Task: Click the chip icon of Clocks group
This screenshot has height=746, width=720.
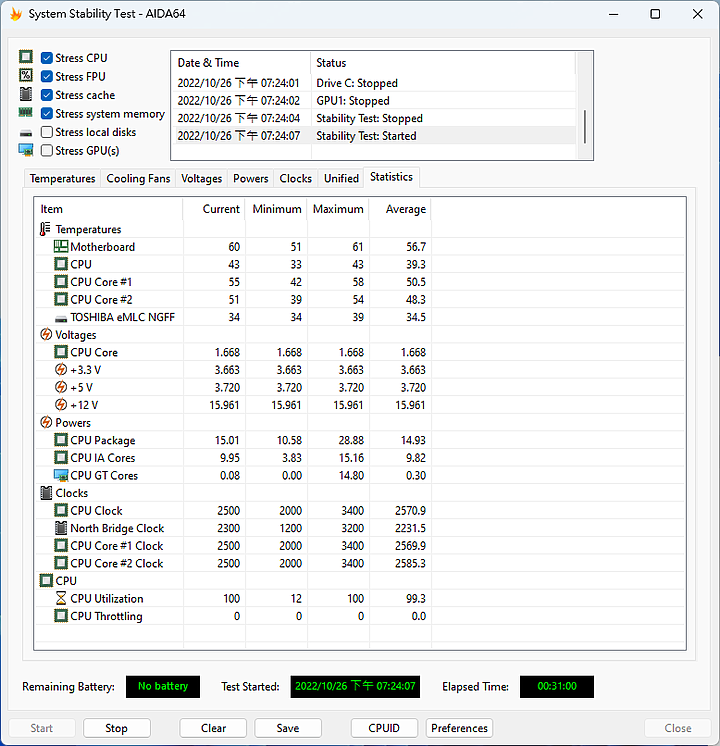Action: coord(46,493)
